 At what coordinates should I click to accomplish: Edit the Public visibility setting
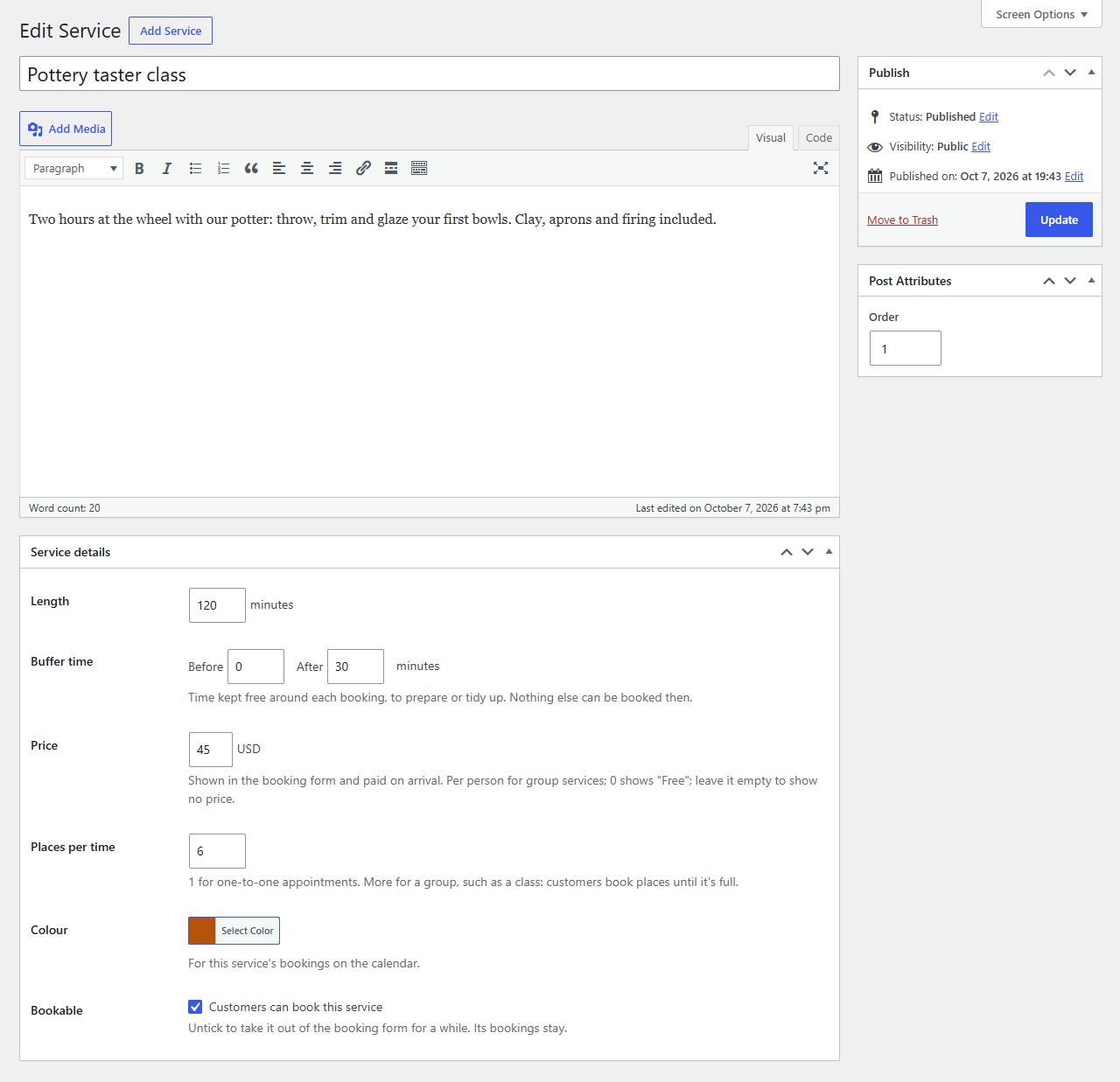point(981,146)
